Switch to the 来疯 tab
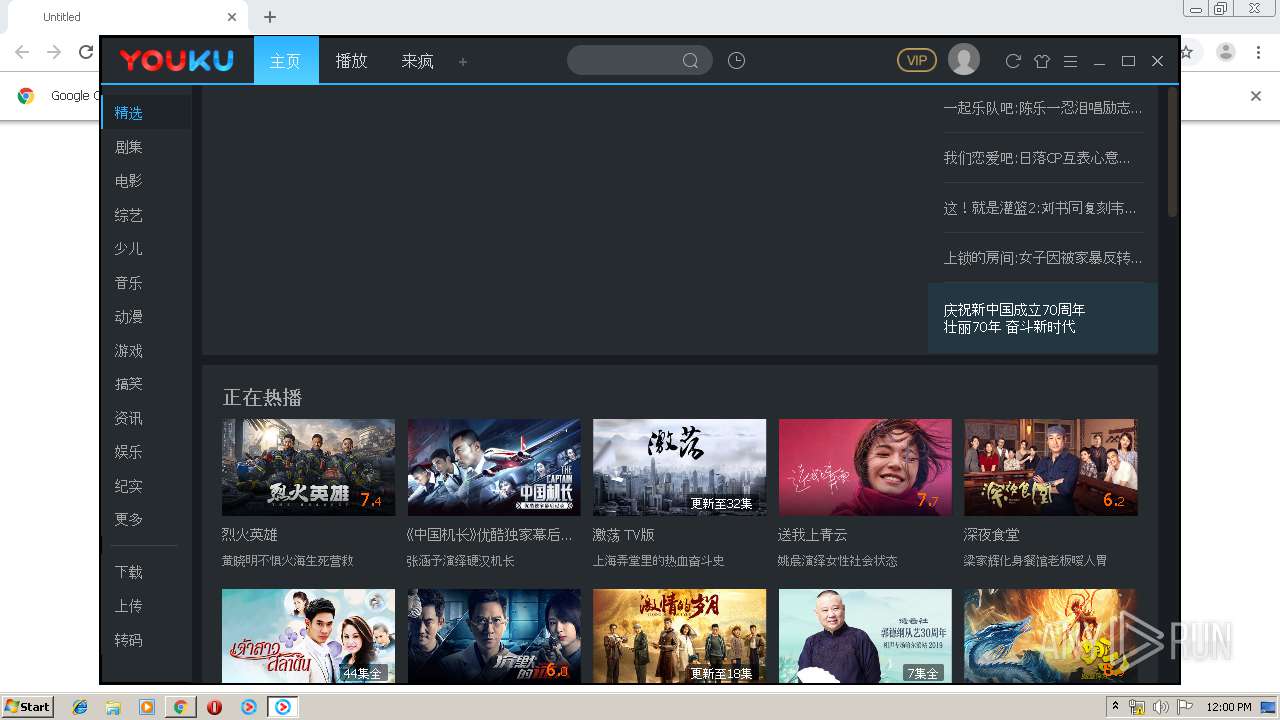This screenshot has width=1280, height=720. click(x=417, y=61)
